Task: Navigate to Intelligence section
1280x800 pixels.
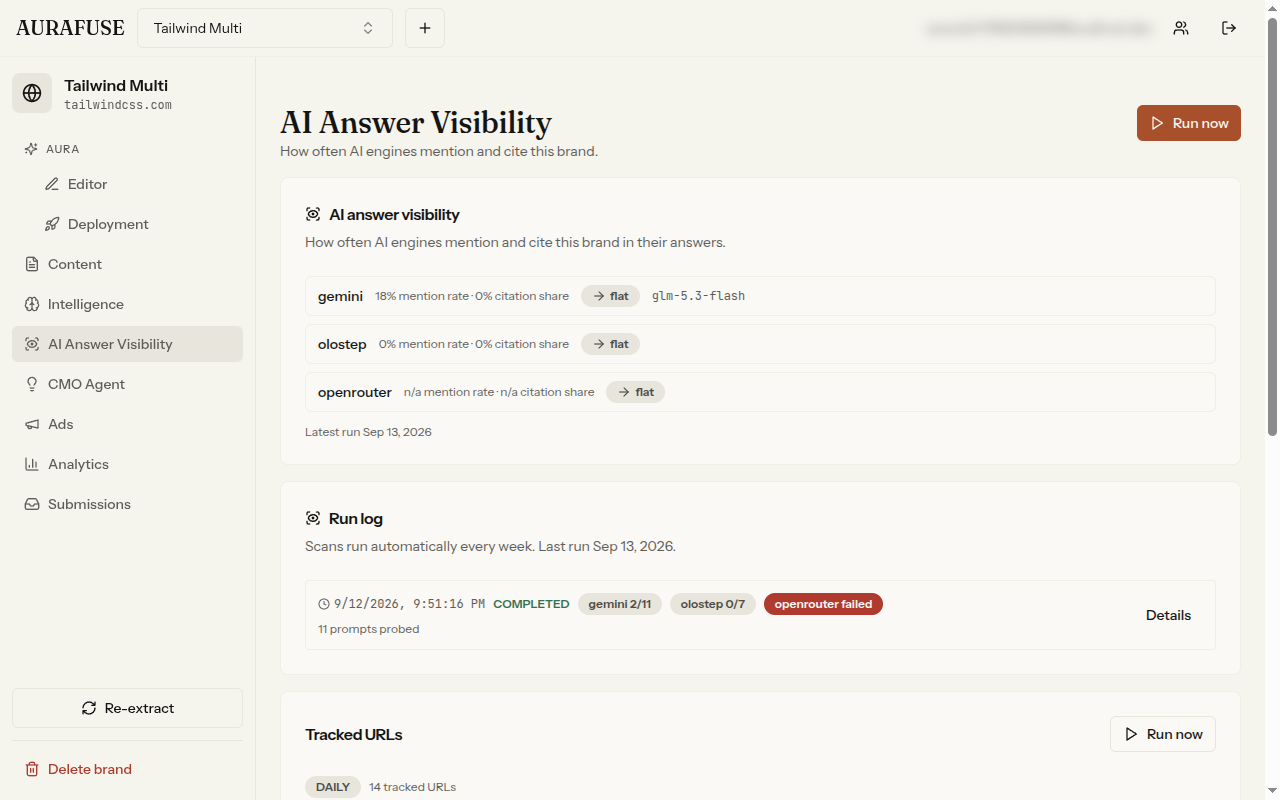Action: coord(127,304)
